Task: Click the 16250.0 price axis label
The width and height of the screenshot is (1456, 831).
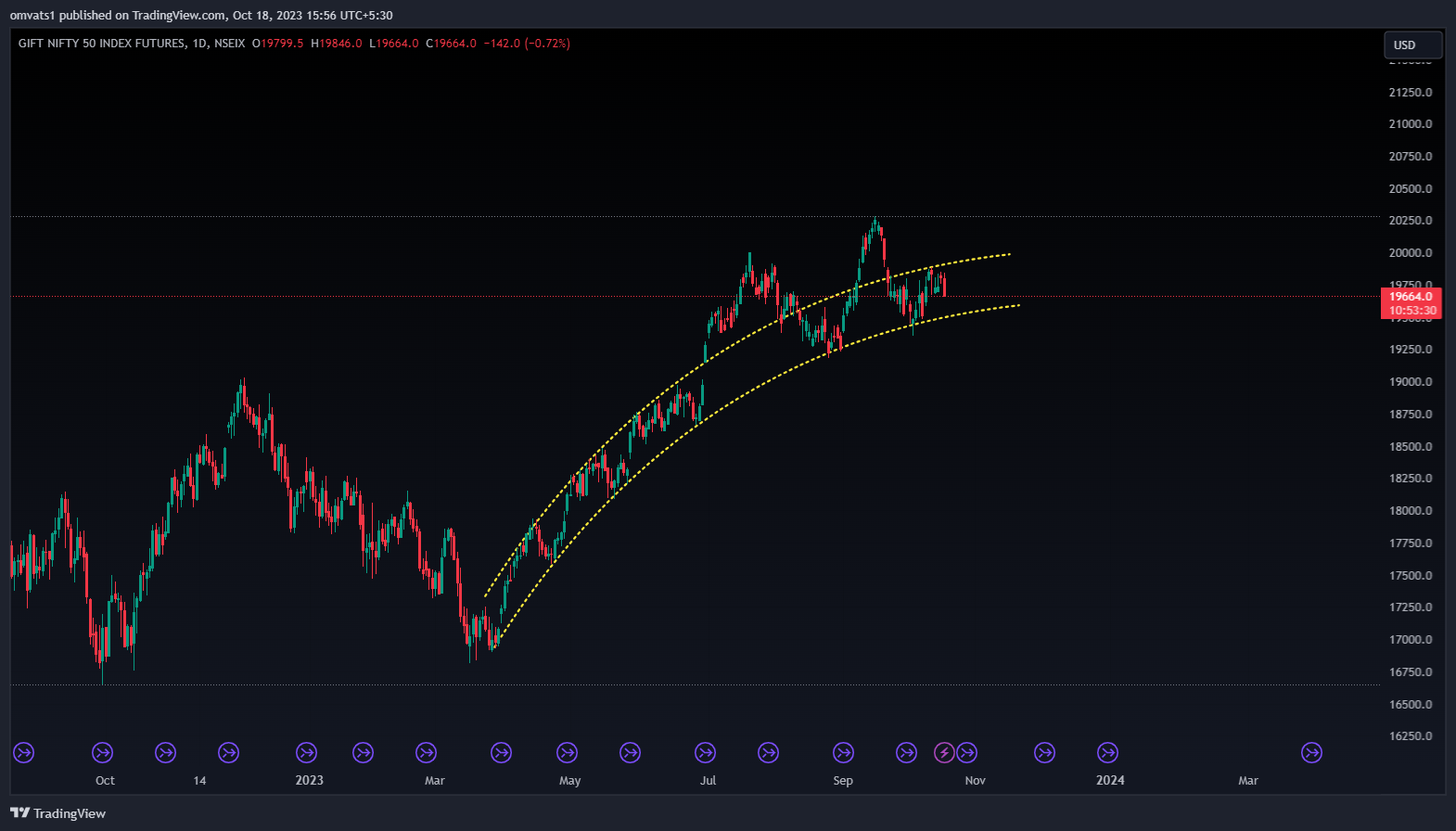Action: click(x=1410, y=736)
